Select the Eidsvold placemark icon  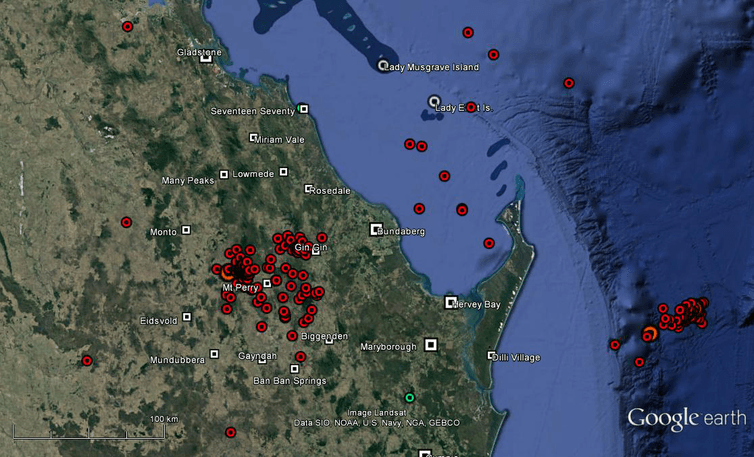pyautogui.click(x=187, y=319)
